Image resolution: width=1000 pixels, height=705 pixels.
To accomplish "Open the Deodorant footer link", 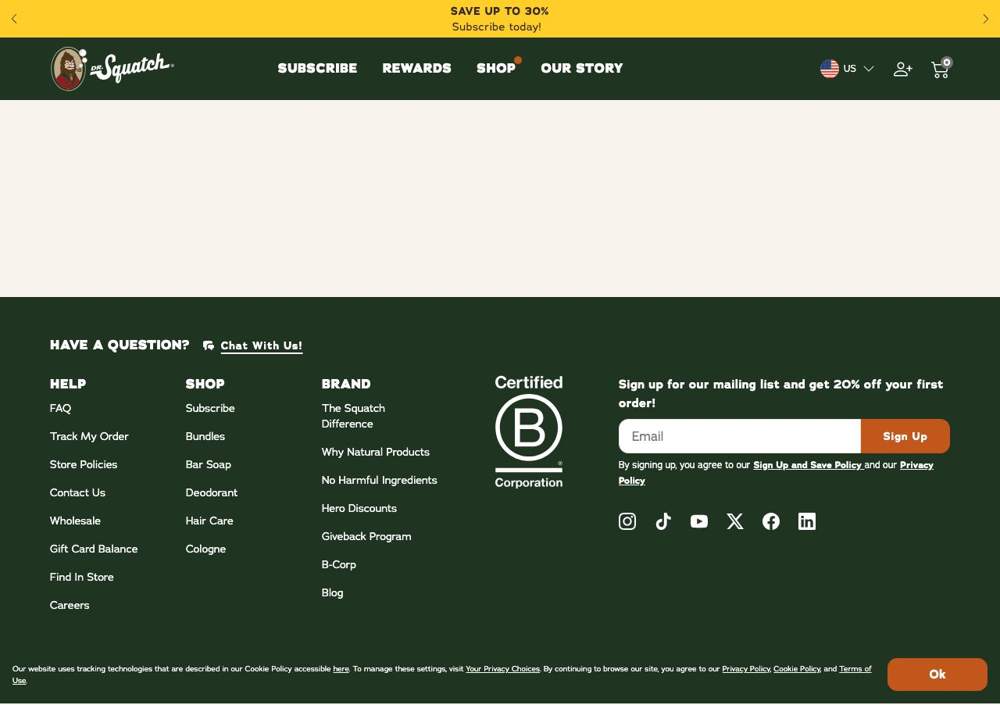I will point(211,493).
